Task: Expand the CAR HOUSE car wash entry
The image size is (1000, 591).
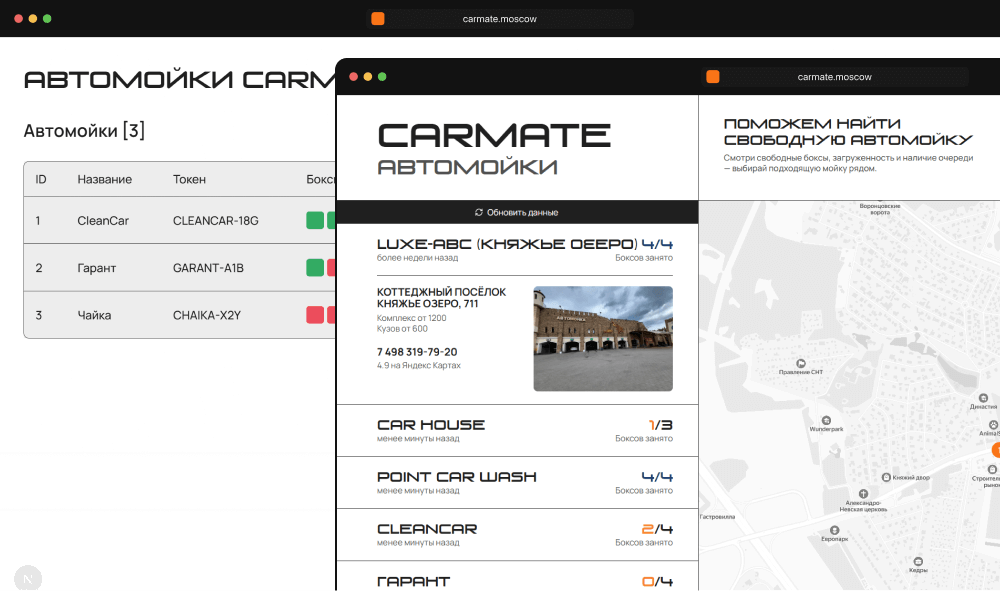Action: point(517,430)
